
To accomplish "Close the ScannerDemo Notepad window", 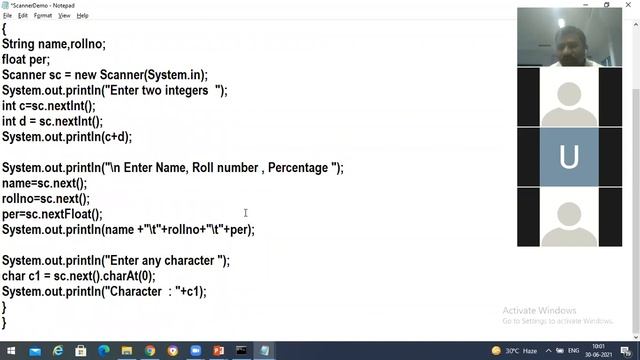I will pos(628,5).
